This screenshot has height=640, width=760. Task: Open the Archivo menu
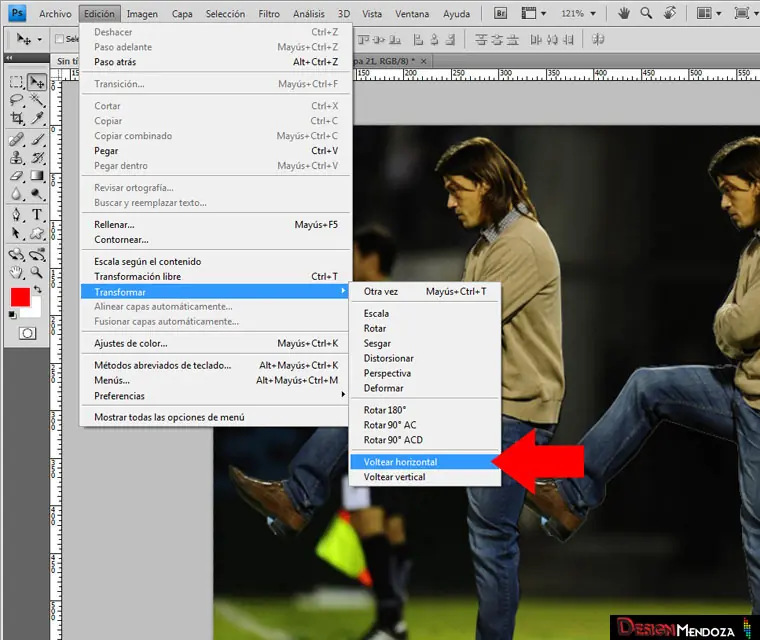coord(55,14)
